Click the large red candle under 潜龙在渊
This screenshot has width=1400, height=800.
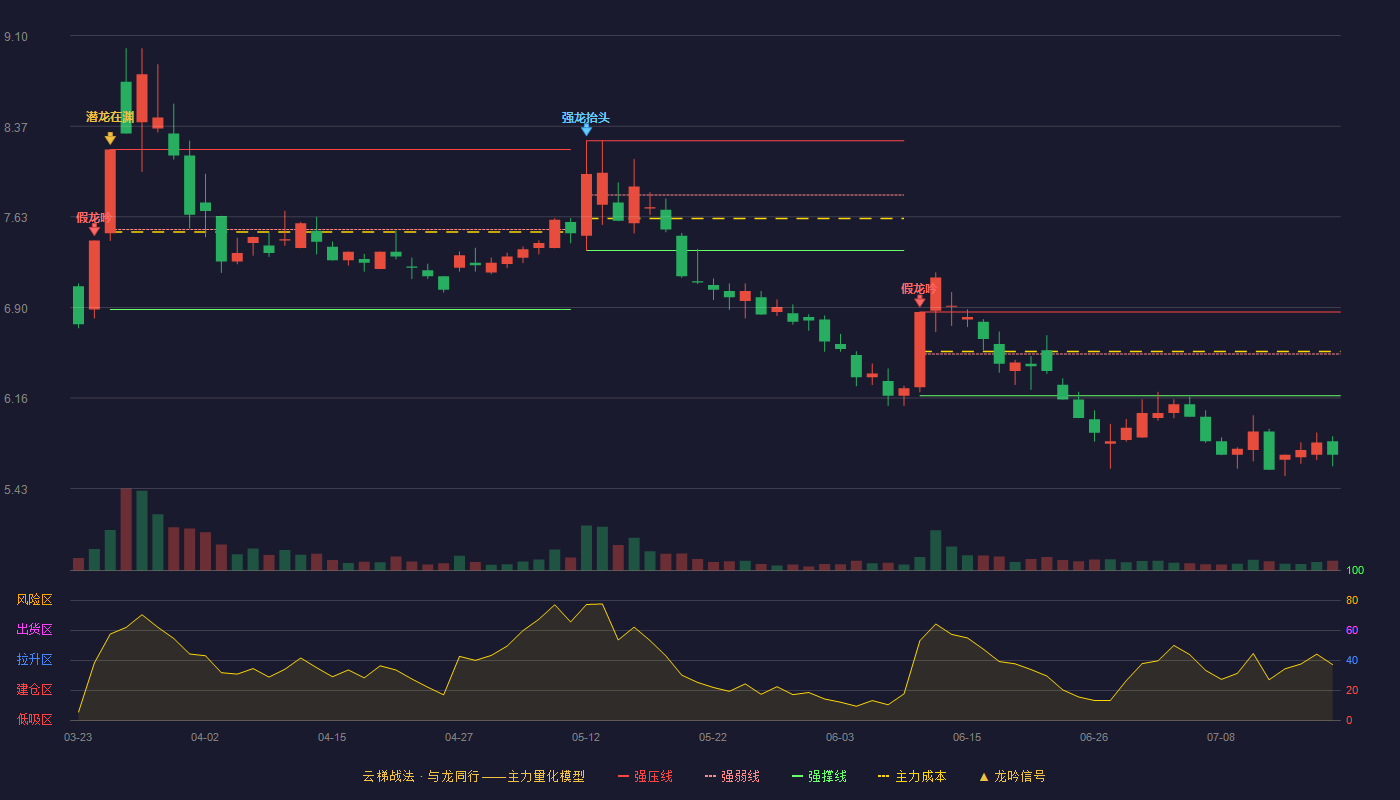(x=110, y=191)
